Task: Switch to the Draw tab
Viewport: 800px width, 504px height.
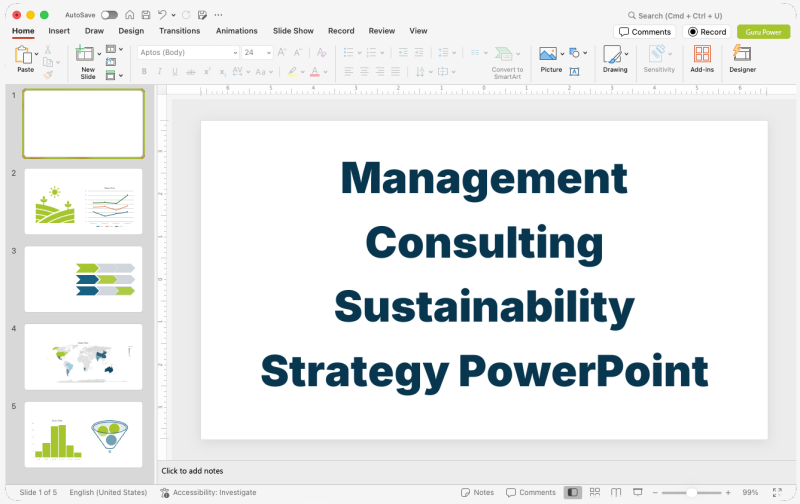Action: (94, 31)
